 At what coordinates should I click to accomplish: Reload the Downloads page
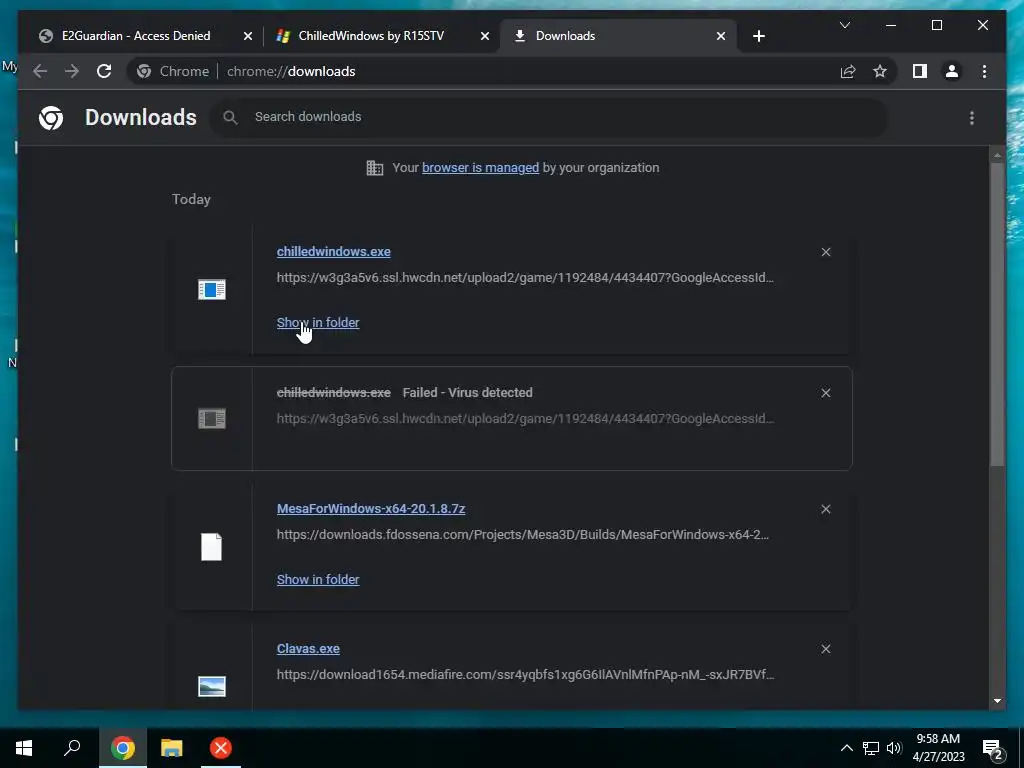click(x=104, y=71)
